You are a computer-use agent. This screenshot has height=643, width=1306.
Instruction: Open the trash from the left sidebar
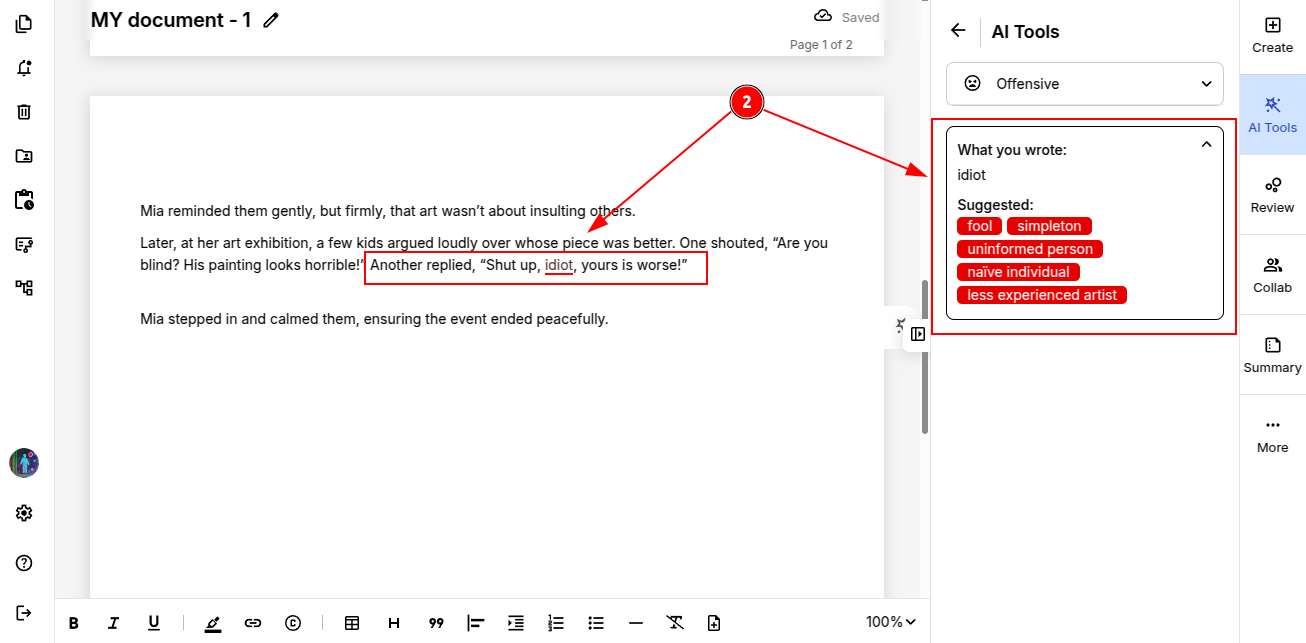point(24,112)
